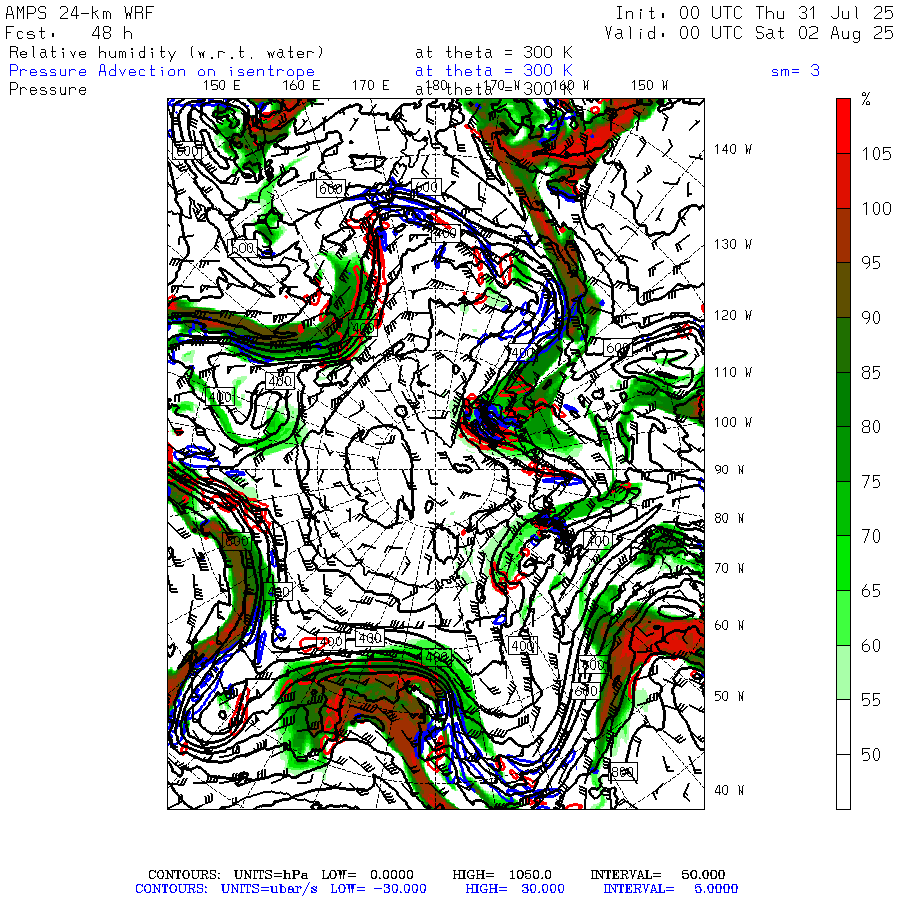Image resolution: width=900 pixels, height=900 pixels.
Task: Click the blue 'UNITS=ubar/s' contour text
Action: pos(269,889)
